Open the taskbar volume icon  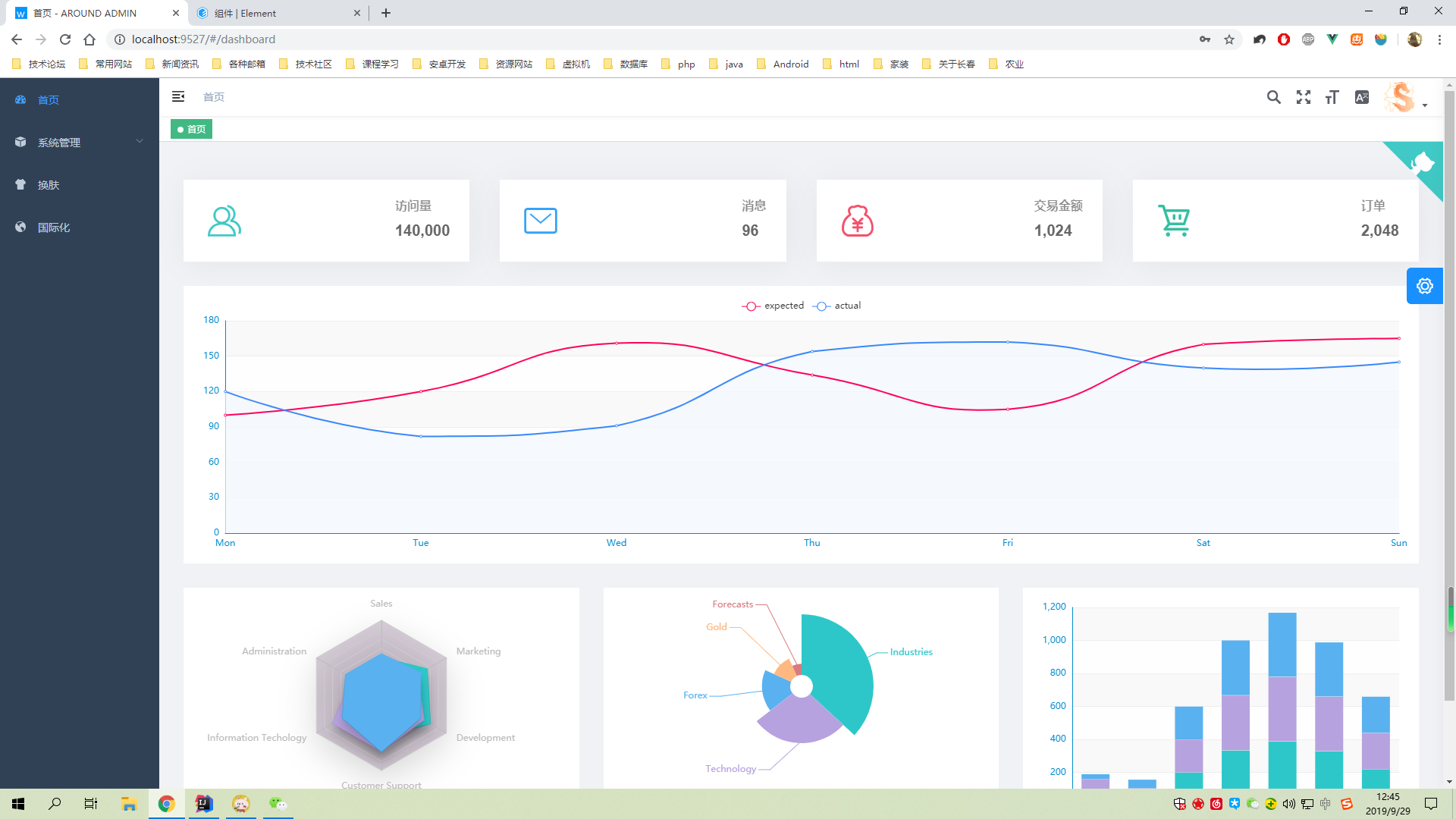click(x=1289, y=804)
